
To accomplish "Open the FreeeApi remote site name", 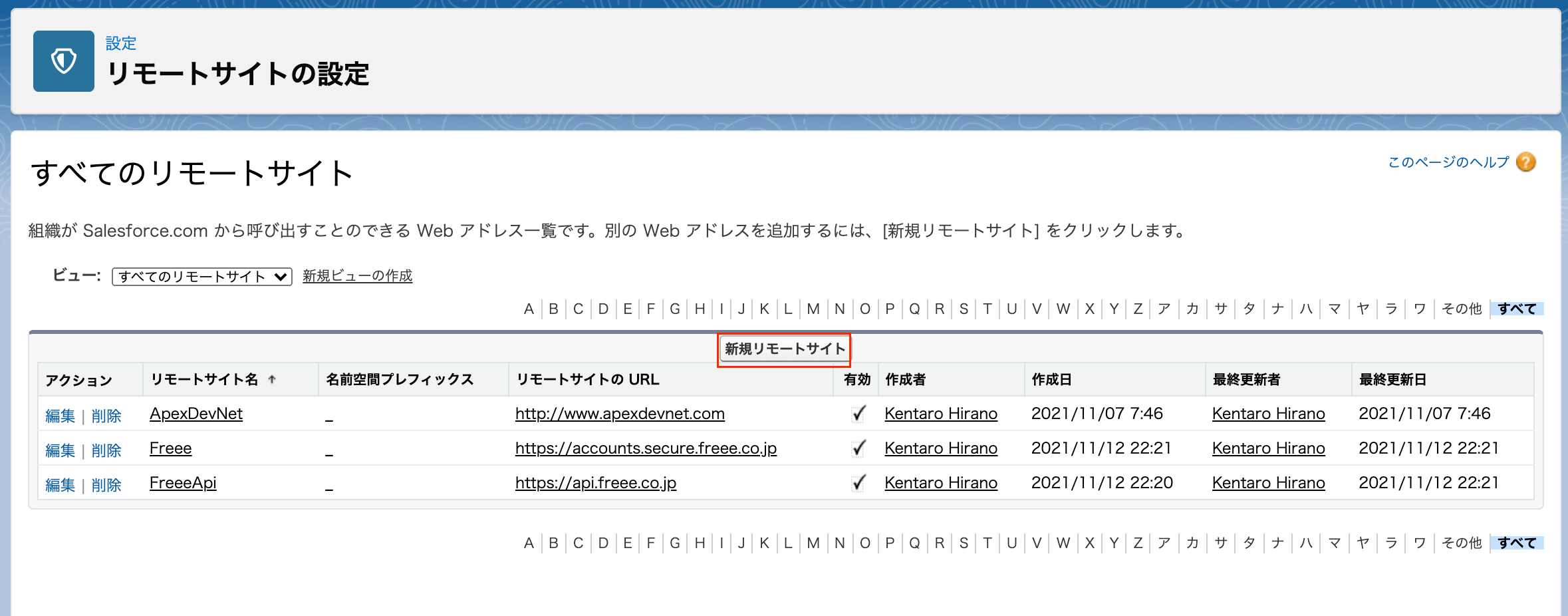I will coord(183,483).
